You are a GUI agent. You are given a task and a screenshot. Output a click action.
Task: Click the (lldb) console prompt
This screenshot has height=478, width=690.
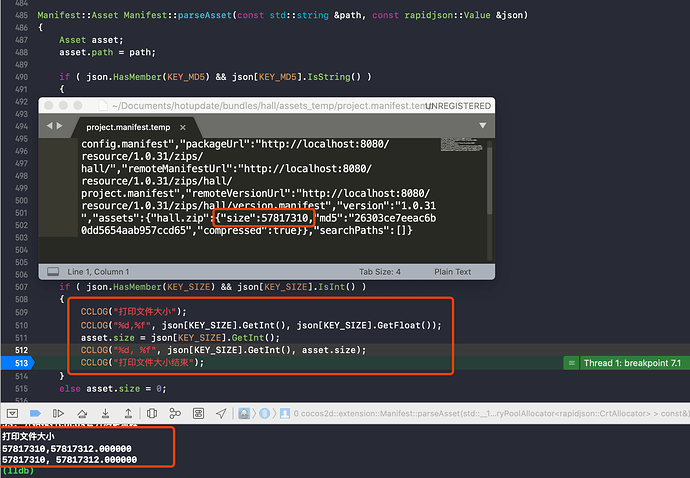[18, 471]
